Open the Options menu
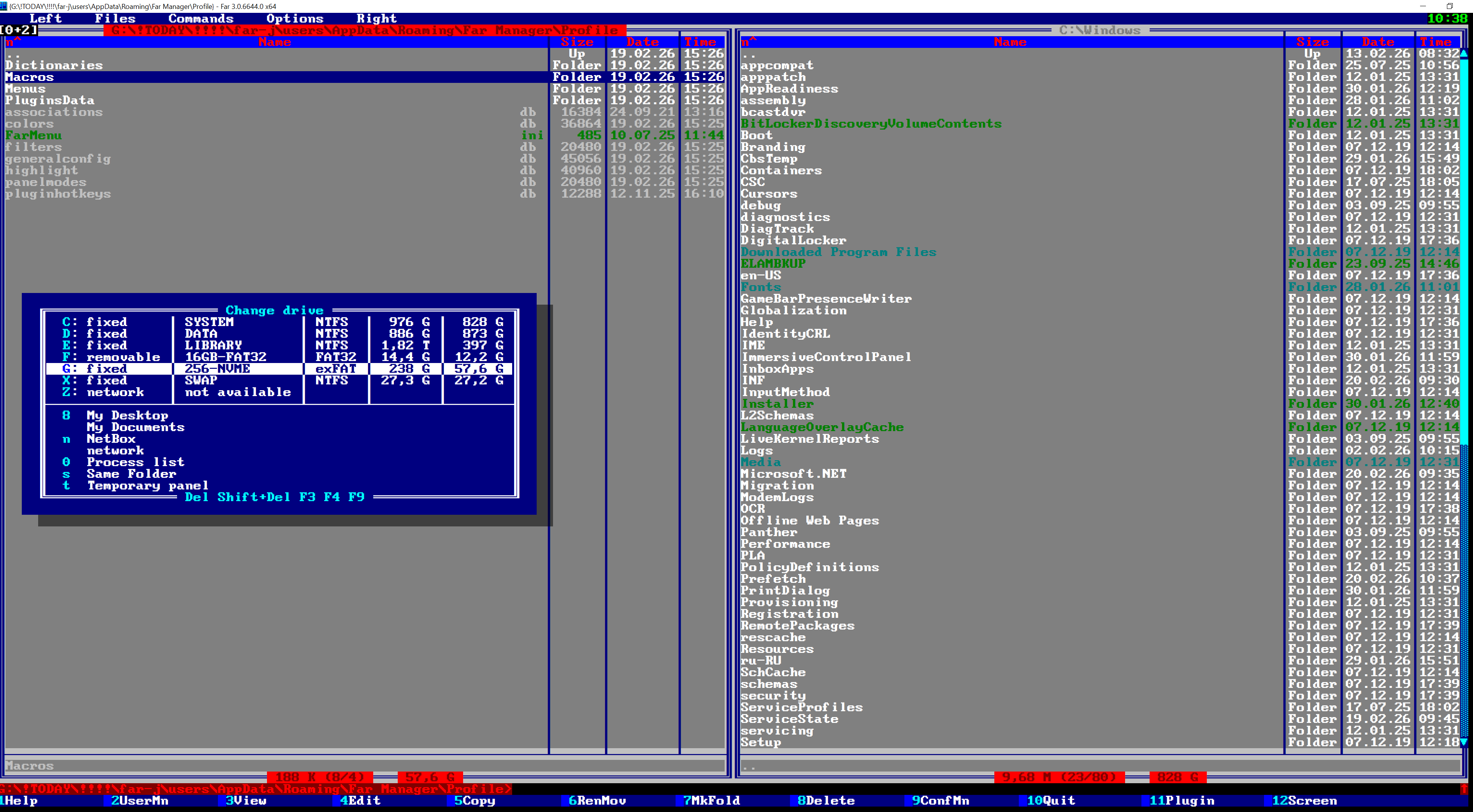1473x812 pixels. pos(296,18)
